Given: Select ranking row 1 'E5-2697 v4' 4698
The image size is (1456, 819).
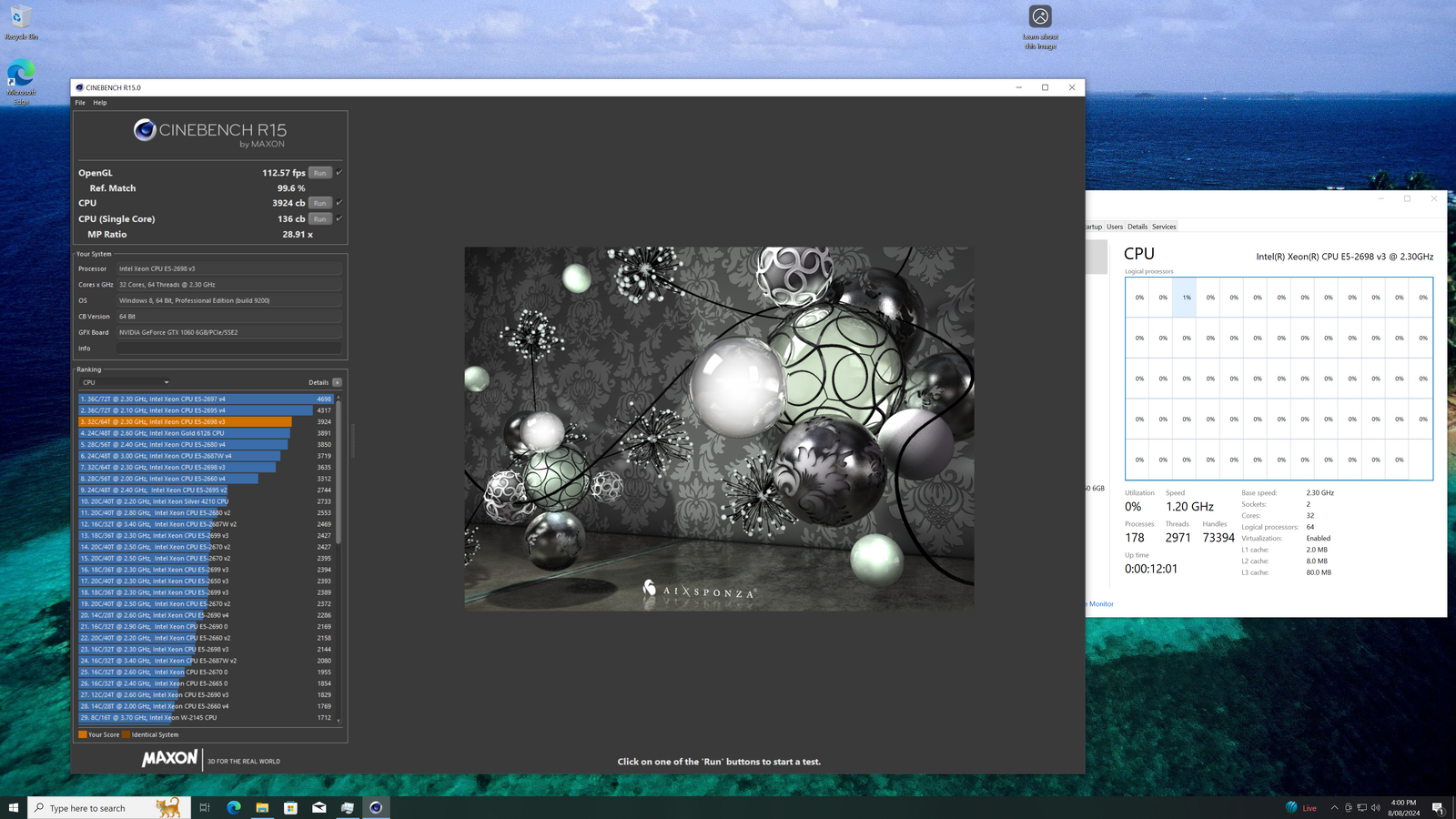Looking at the screenshot, I should coord(206,399).
